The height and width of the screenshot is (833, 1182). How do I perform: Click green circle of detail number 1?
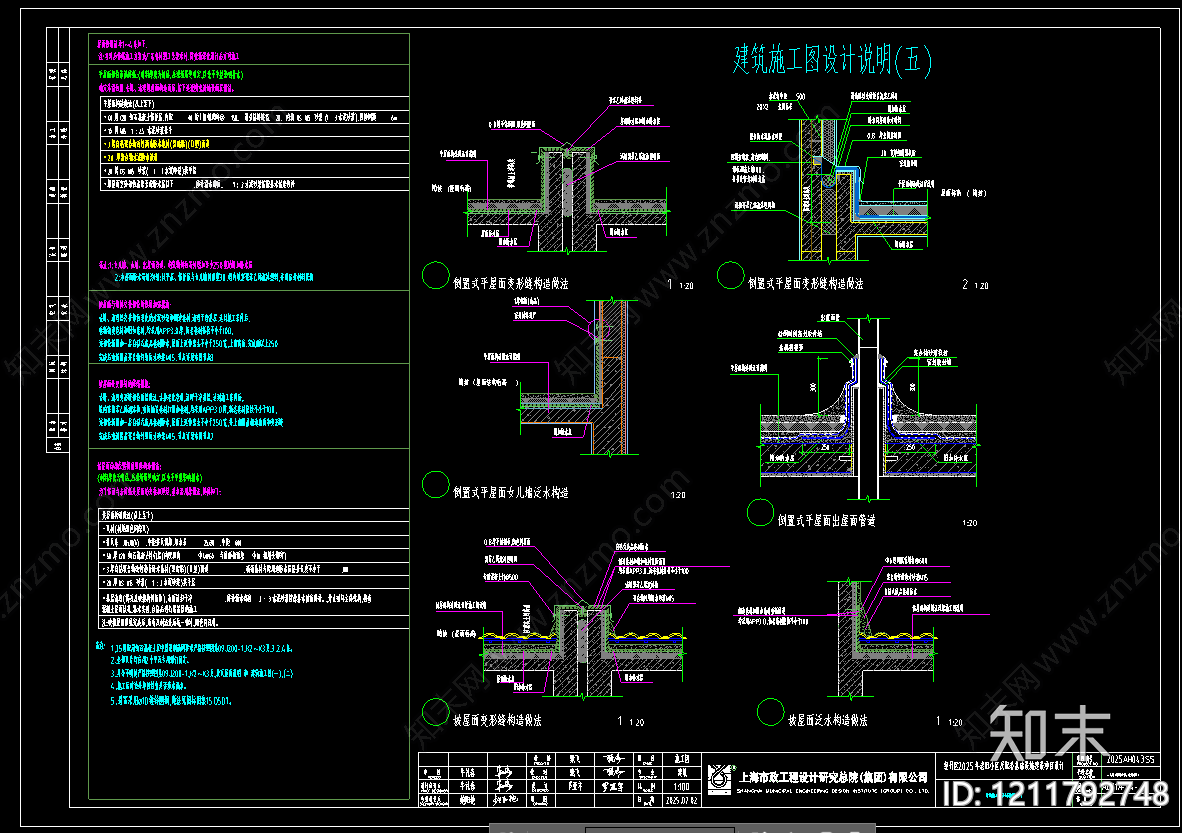pyautogui.click(x=436, y=276)
